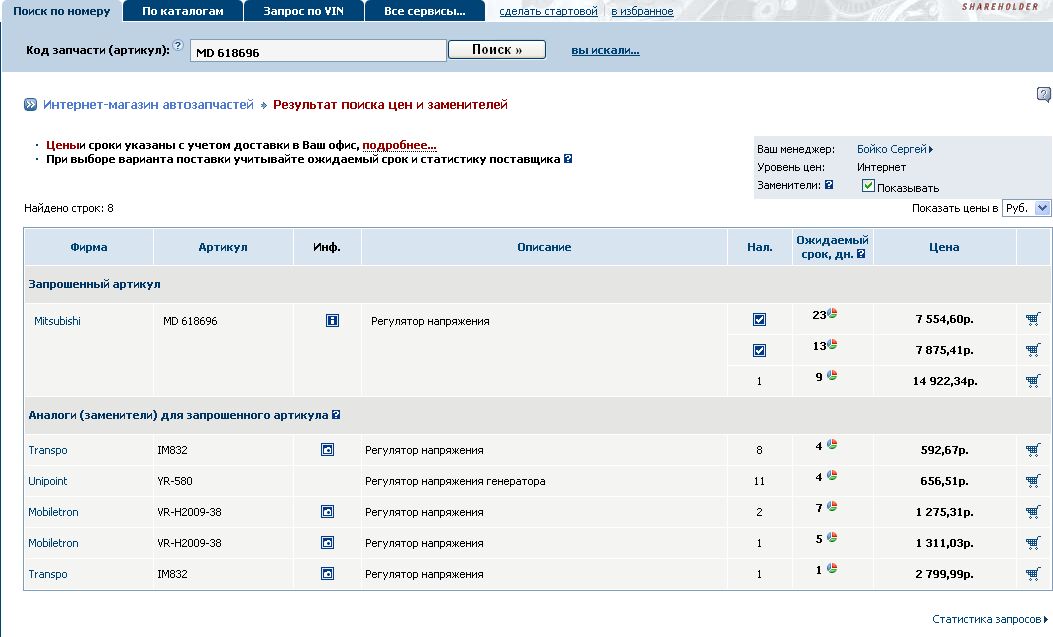Add the 7 554,60р. Mitsubishi offer to cart
This screenshot has width=1053, height=637.
pos(1033,320)
